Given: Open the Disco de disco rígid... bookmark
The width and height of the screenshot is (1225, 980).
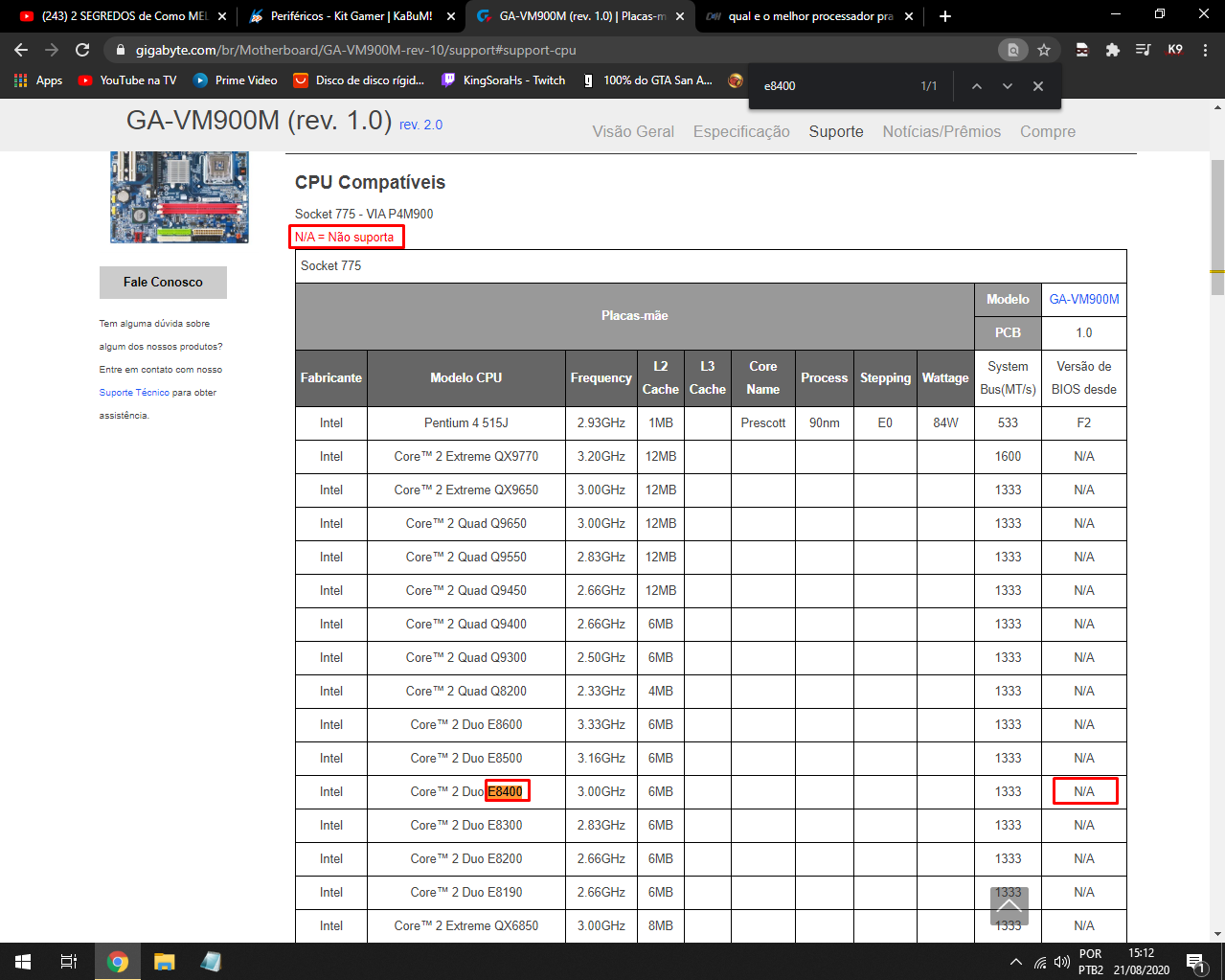Looking at the screenshot, I should tap(359, 80).
